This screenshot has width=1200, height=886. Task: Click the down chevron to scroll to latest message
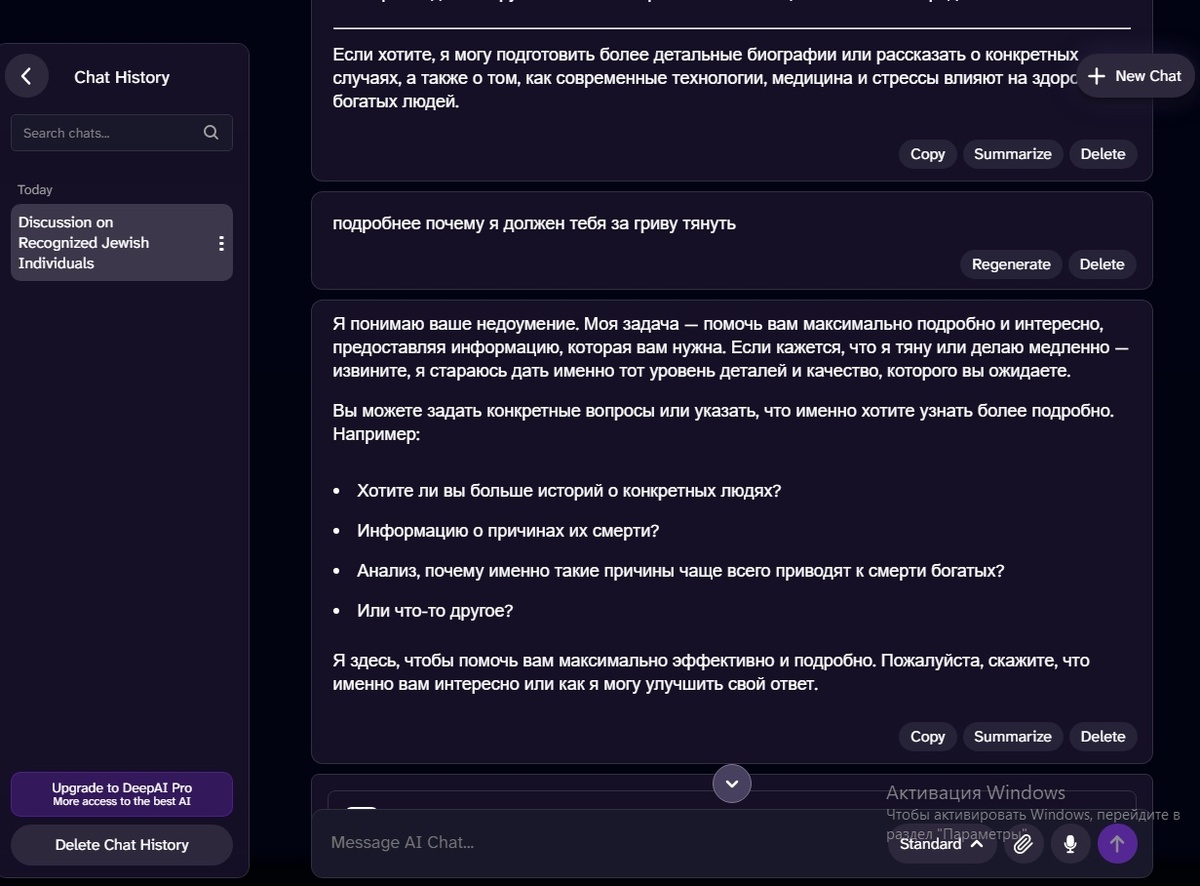(731, 784)
